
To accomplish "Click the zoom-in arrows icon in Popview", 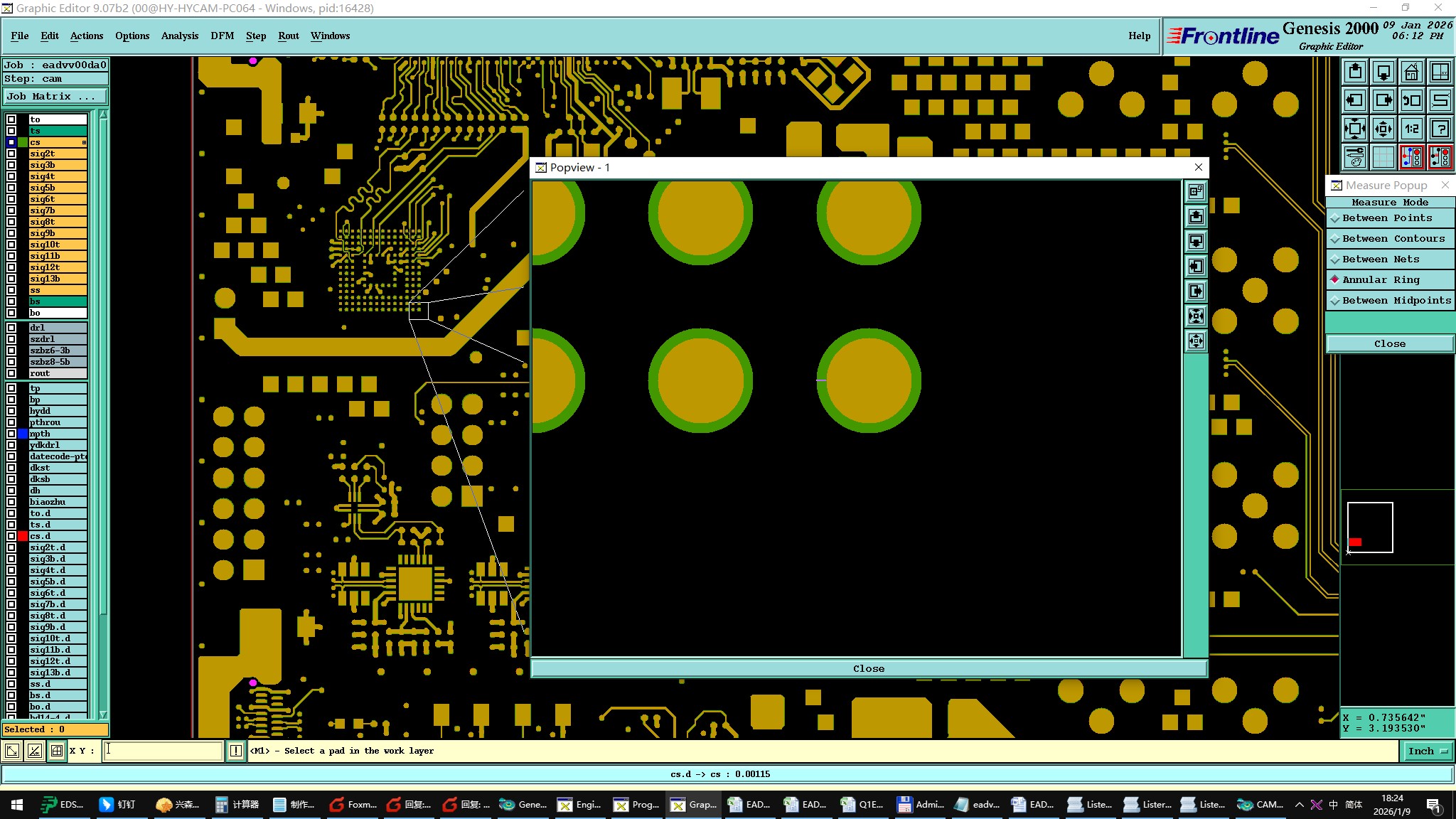I will click(1197, 316).
